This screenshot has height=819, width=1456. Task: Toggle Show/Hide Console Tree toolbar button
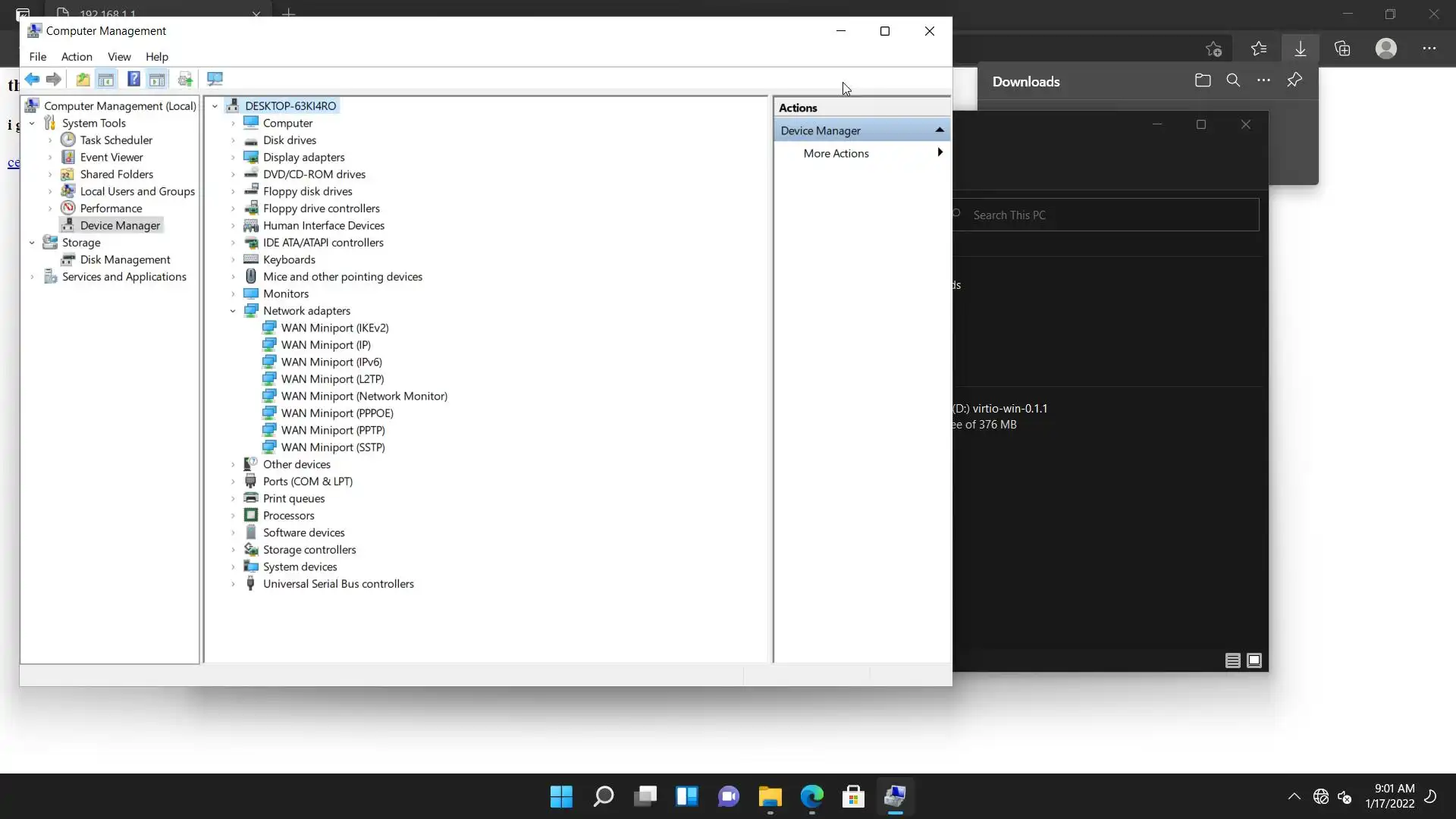click(x=106, y=79)
